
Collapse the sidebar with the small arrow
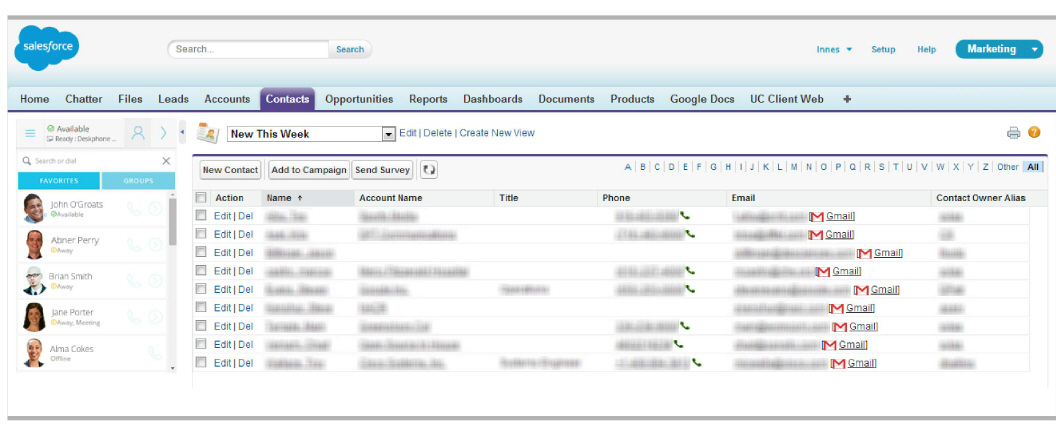(x=182, y=132)
